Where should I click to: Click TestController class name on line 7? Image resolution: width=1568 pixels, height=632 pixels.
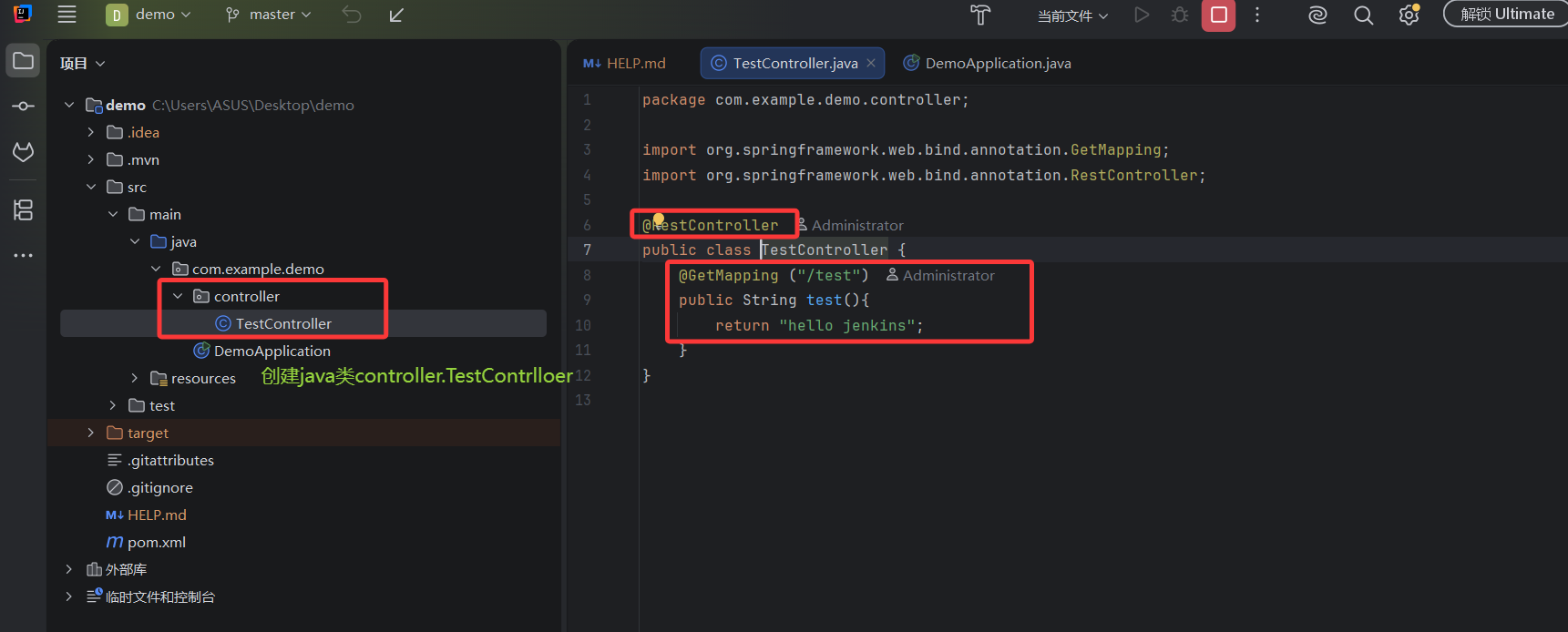click(825, 250)
